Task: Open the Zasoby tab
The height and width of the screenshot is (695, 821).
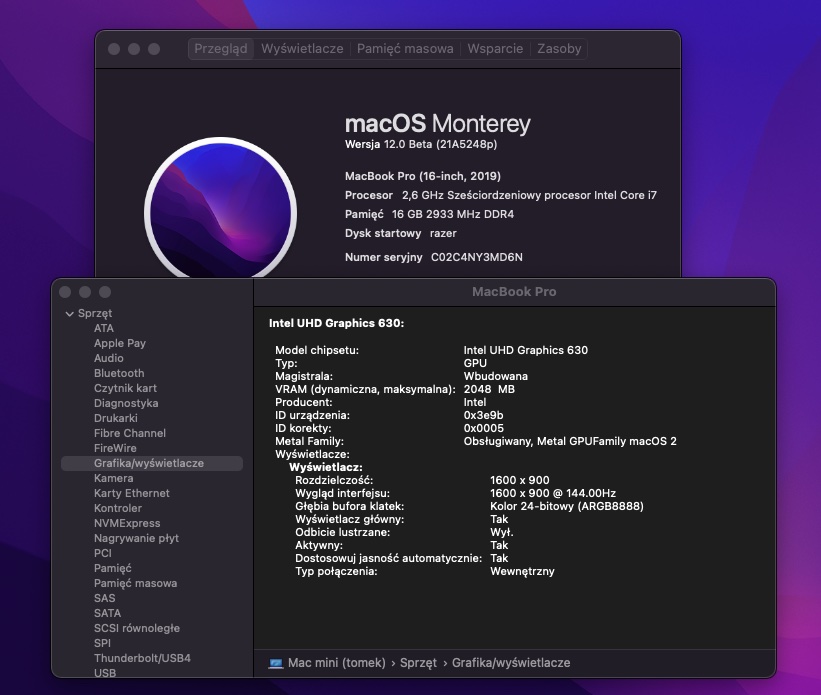Action: (x=559, y=49)
